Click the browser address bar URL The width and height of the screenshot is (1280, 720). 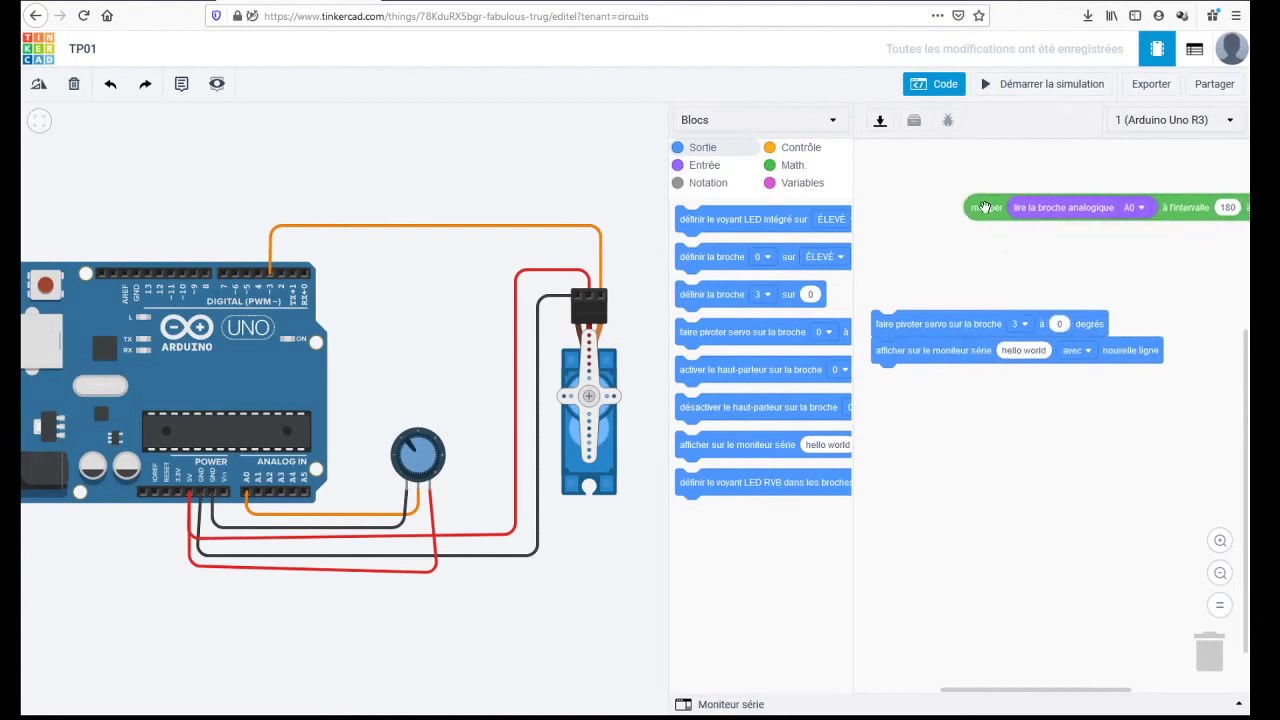tap(456, 16)
